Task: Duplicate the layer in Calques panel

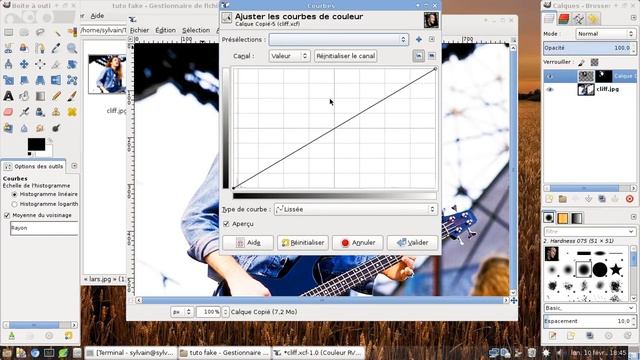Action: click(x=602, y=199)
